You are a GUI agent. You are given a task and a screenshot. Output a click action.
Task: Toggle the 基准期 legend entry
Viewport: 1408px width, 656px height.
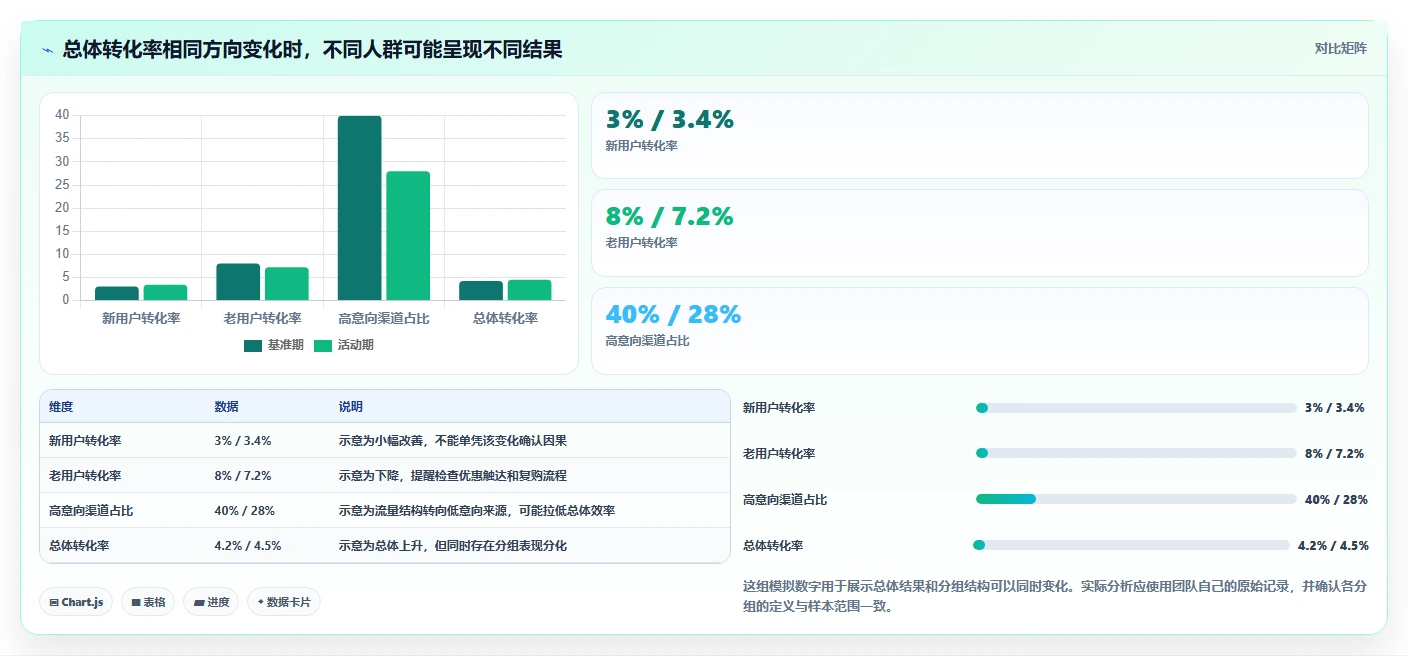coord(274,345)
